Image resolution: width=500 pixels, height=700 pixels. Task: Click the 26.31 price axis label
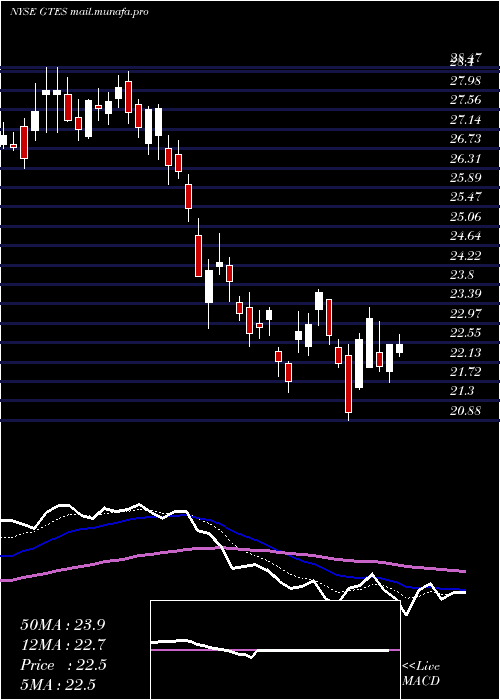(466, 159)
